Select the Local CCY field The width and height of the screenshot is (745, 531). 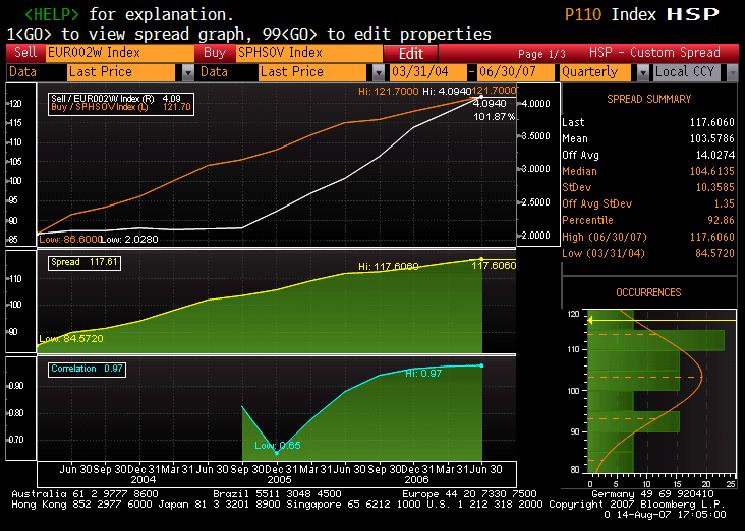pos(688,72)
